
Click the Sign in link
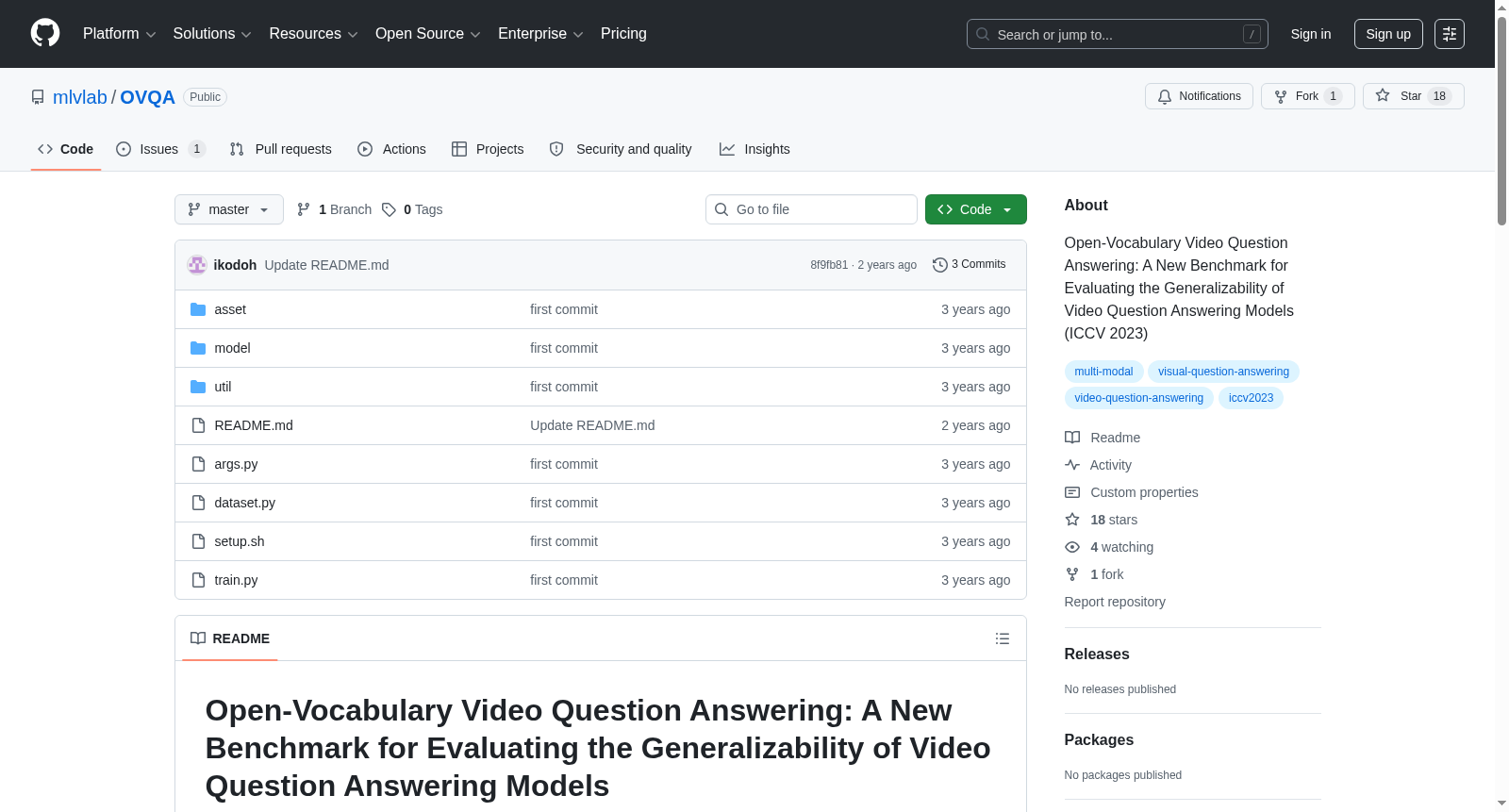[1311, 34]
